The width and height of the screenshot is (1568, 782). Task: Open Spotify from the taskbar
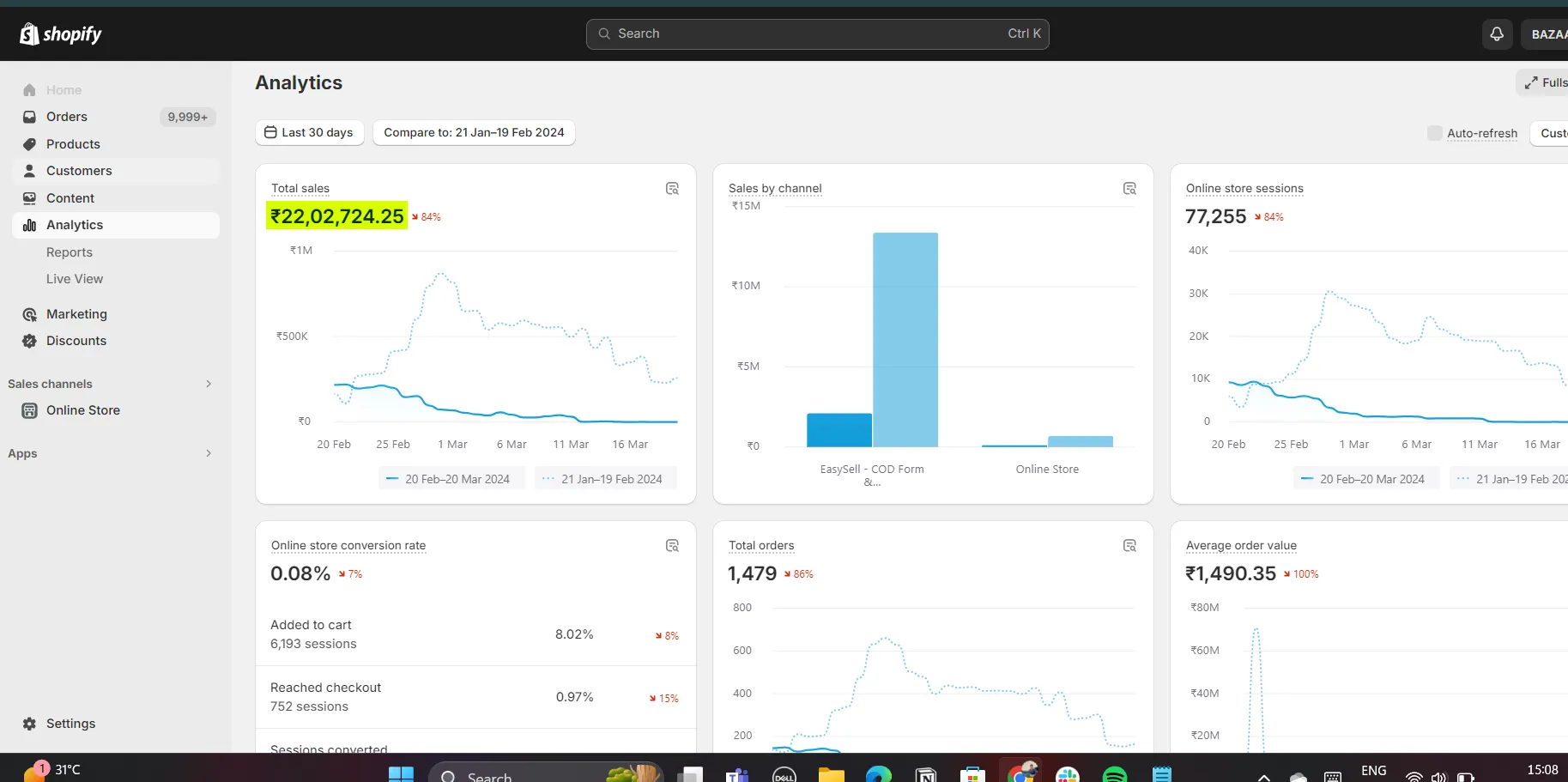pos(1114,774)
